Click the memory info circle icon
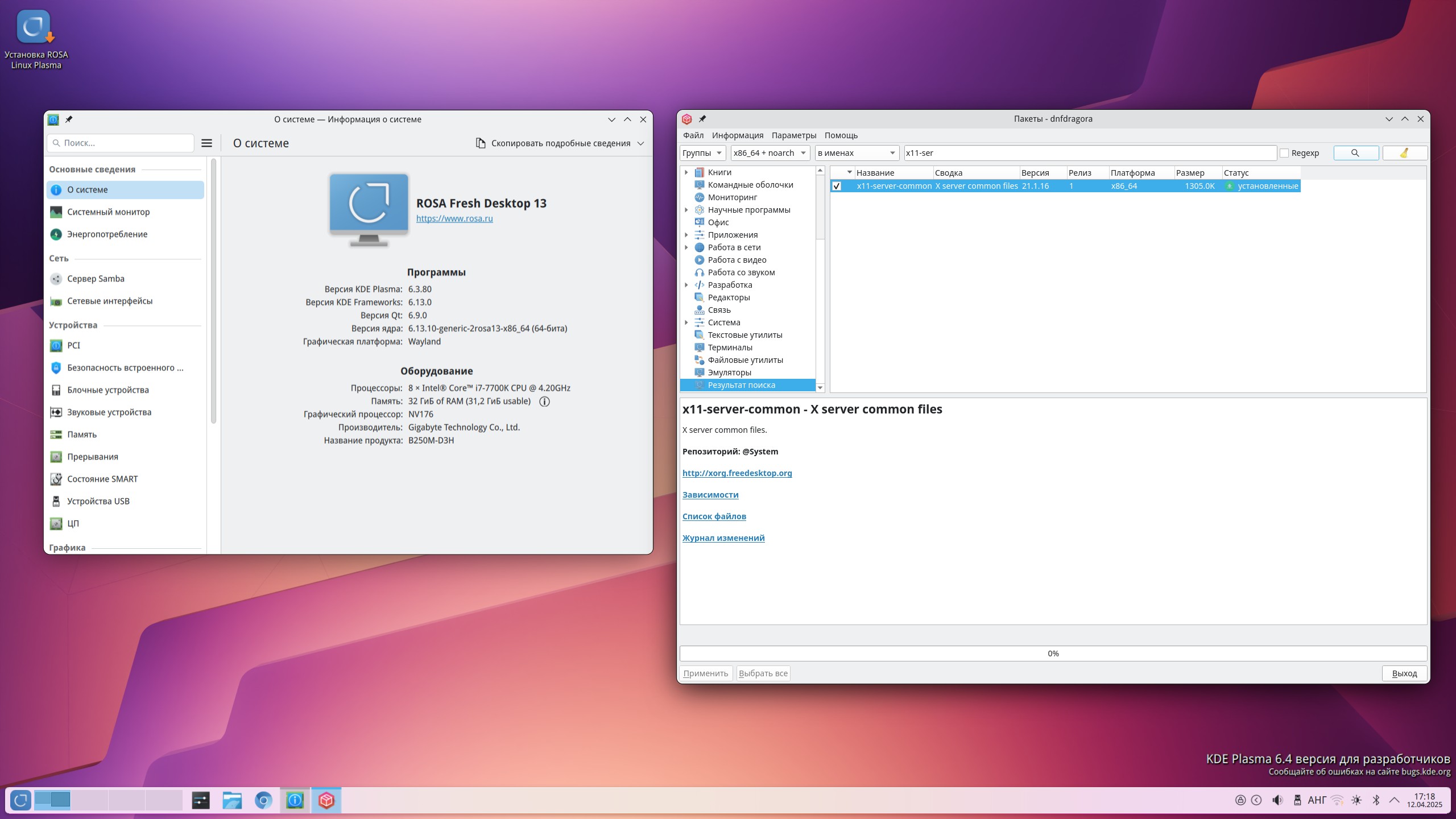Image resolution: width=1456 pixels, height=819 pixels. pyautogui.click(x=544, y=402)
